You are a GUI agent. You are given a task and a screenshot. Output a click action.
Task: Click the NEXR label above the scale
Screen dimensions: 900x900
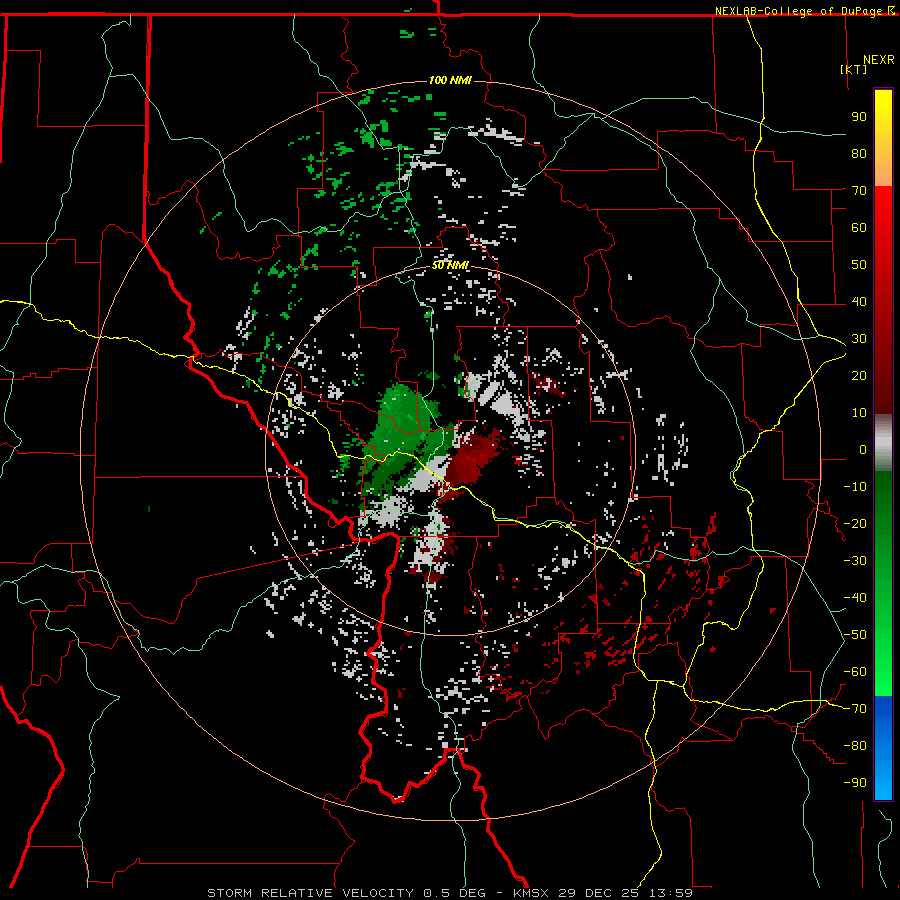pos(879,60)
